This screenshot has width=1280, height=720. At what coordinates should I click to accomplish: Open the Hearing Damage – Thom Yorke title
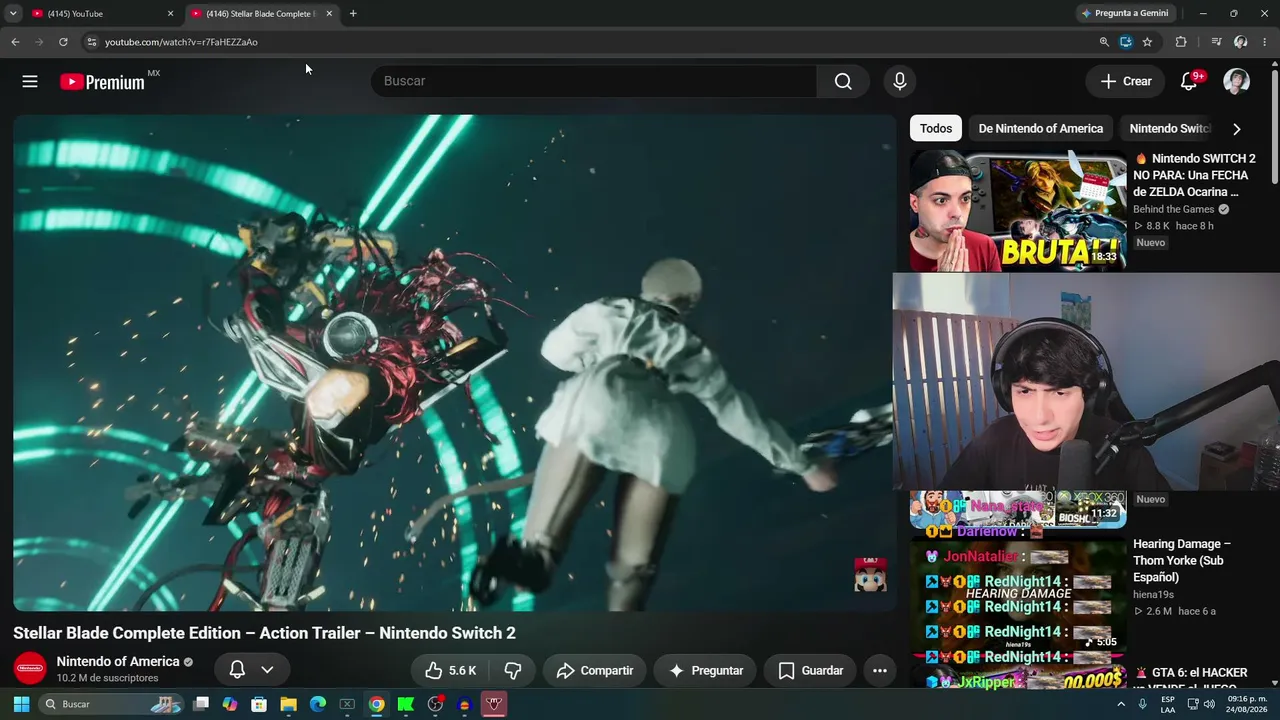(x=1182, y=560)
